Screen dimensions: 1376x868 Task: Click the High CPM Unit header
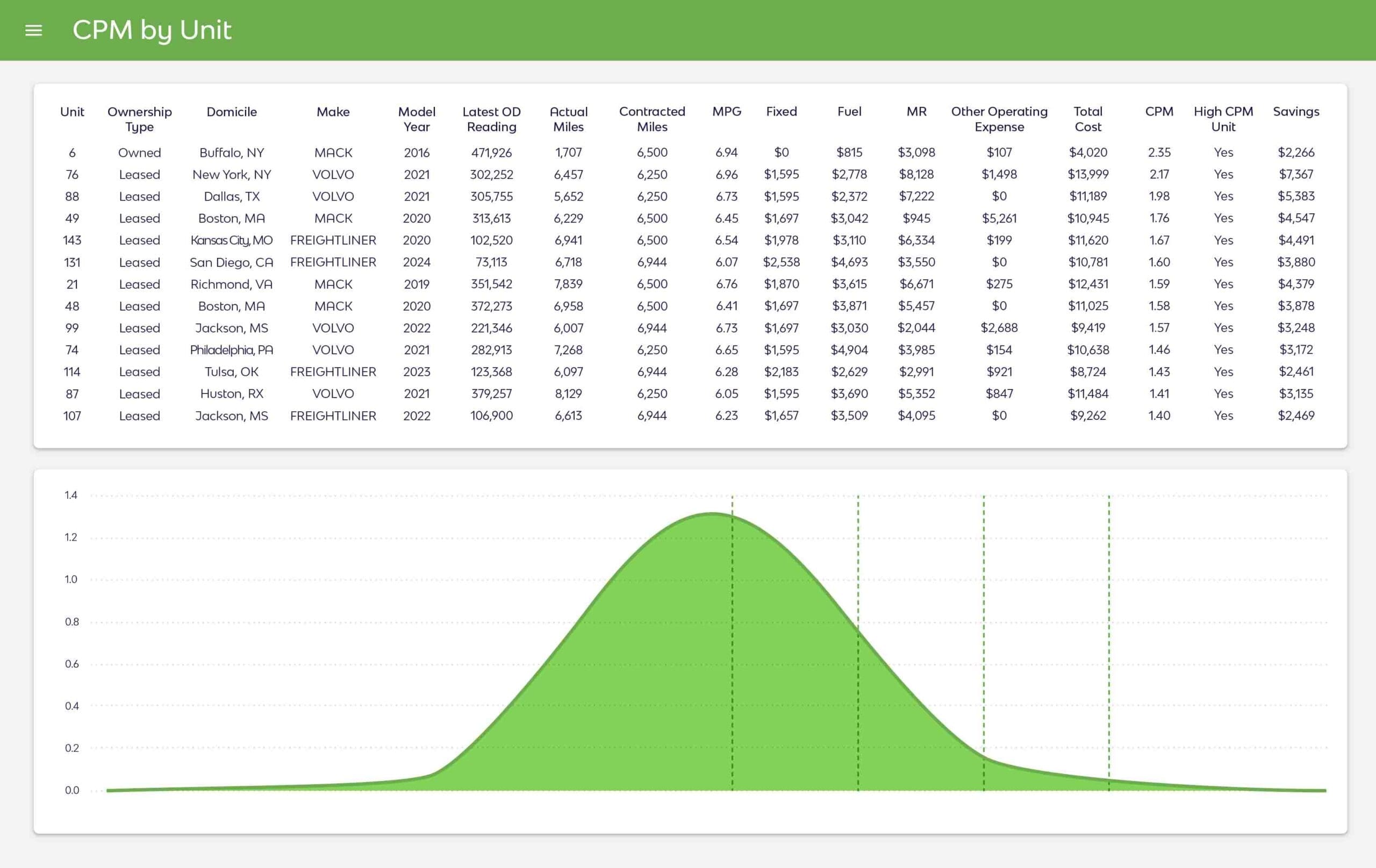(1223, 119)
